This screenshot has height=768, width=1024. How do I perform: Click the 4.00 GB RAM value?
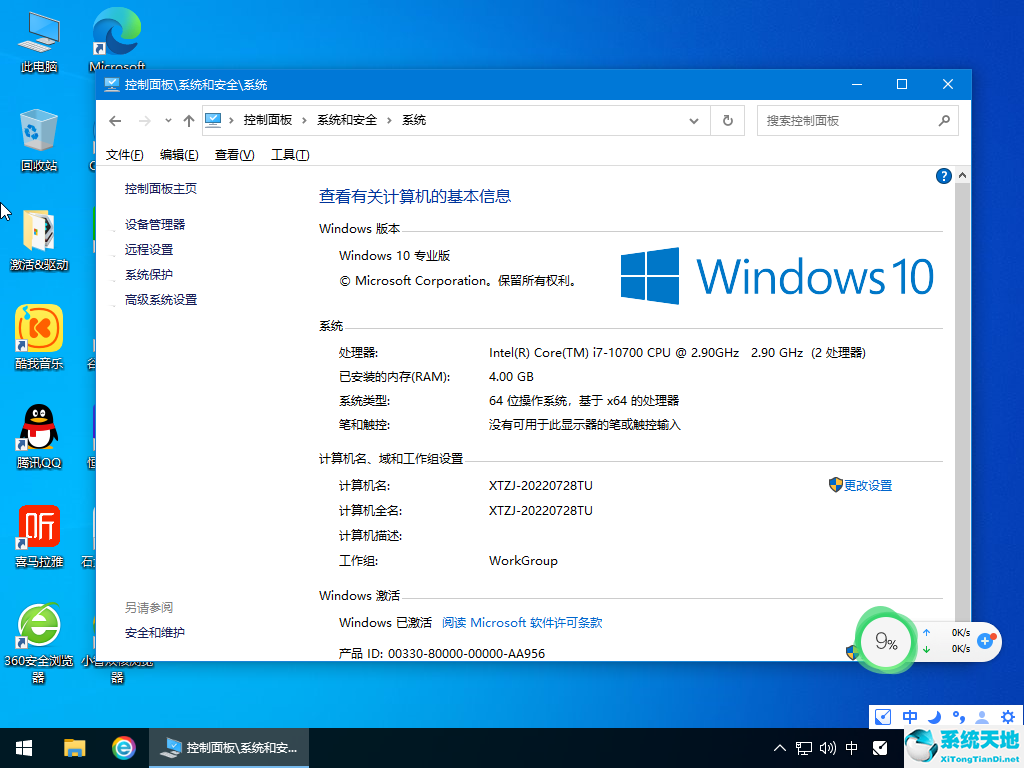511,377
